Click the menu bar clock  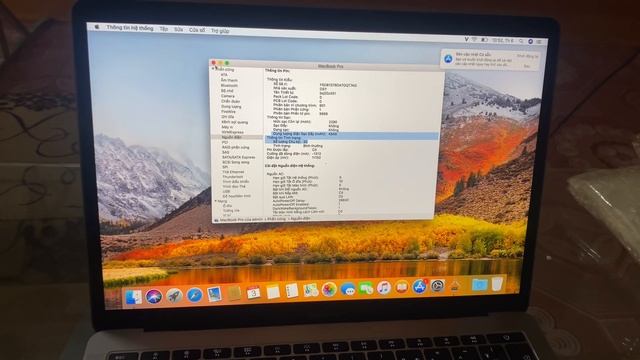click(x=503, y=41)
